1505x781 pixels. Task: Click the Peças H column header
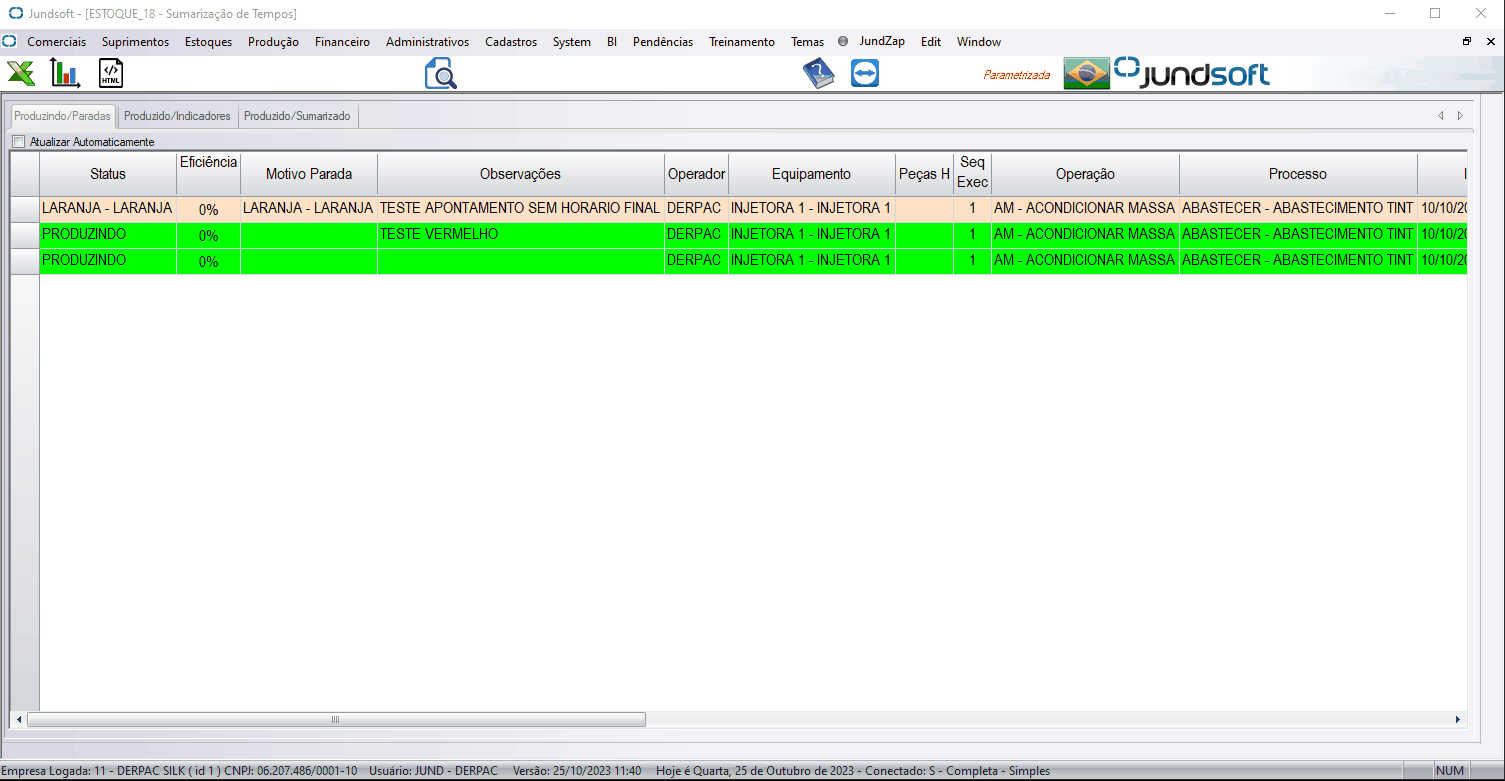pos(924,174)
